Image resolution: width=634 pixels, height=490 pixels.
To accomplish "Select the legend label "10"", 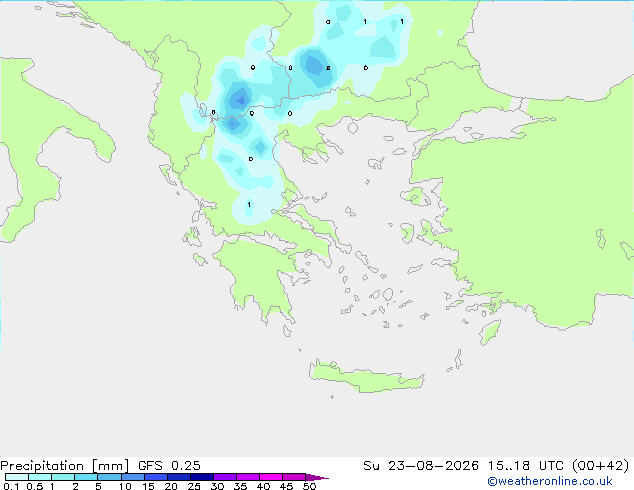I will pos(125,486).
